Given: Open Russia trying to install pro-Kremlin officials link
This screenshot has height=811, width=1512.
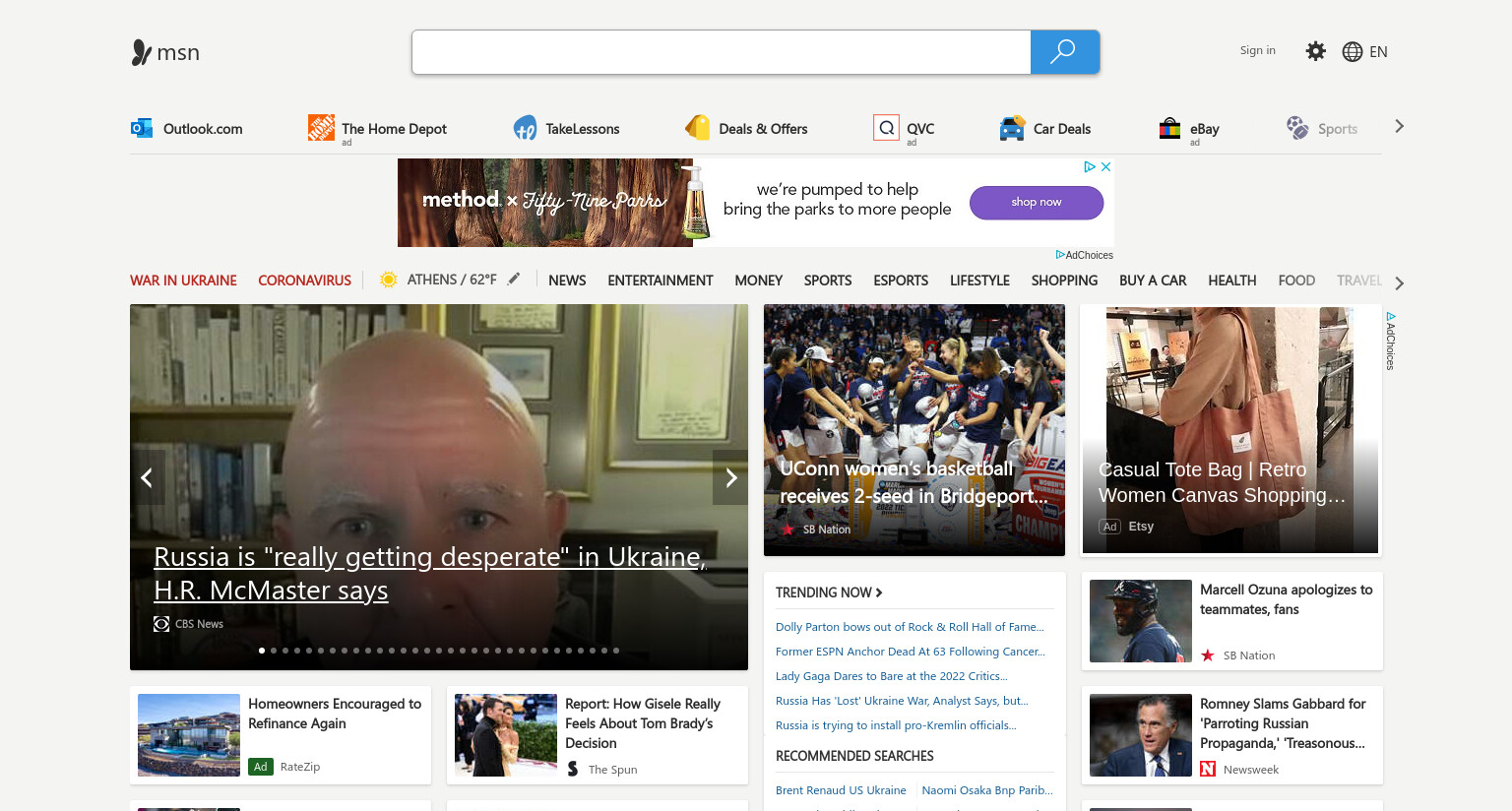Looking at the screenshot, I should pos(896,725).
